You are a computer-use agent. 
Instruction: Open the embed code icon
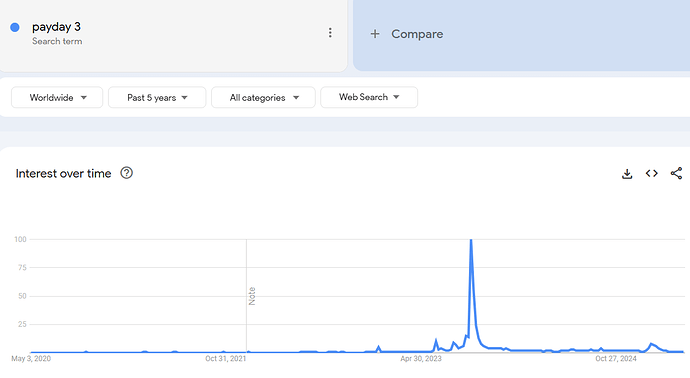point(652,173)
